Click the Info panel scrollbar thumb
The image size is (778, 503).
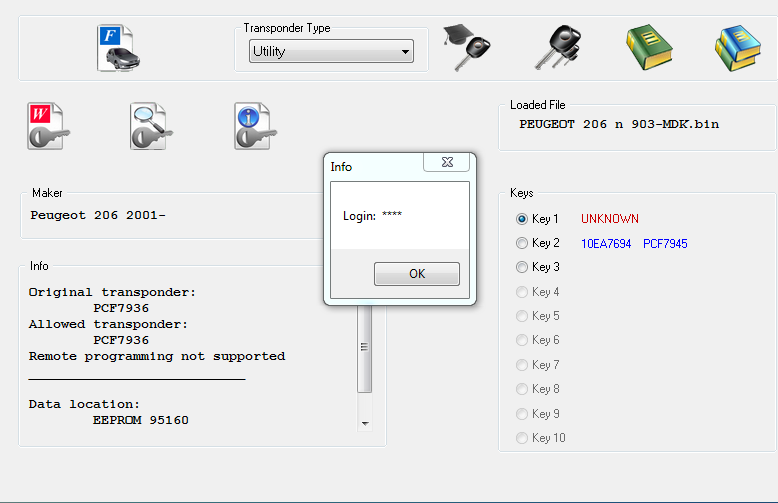(365, 348)
